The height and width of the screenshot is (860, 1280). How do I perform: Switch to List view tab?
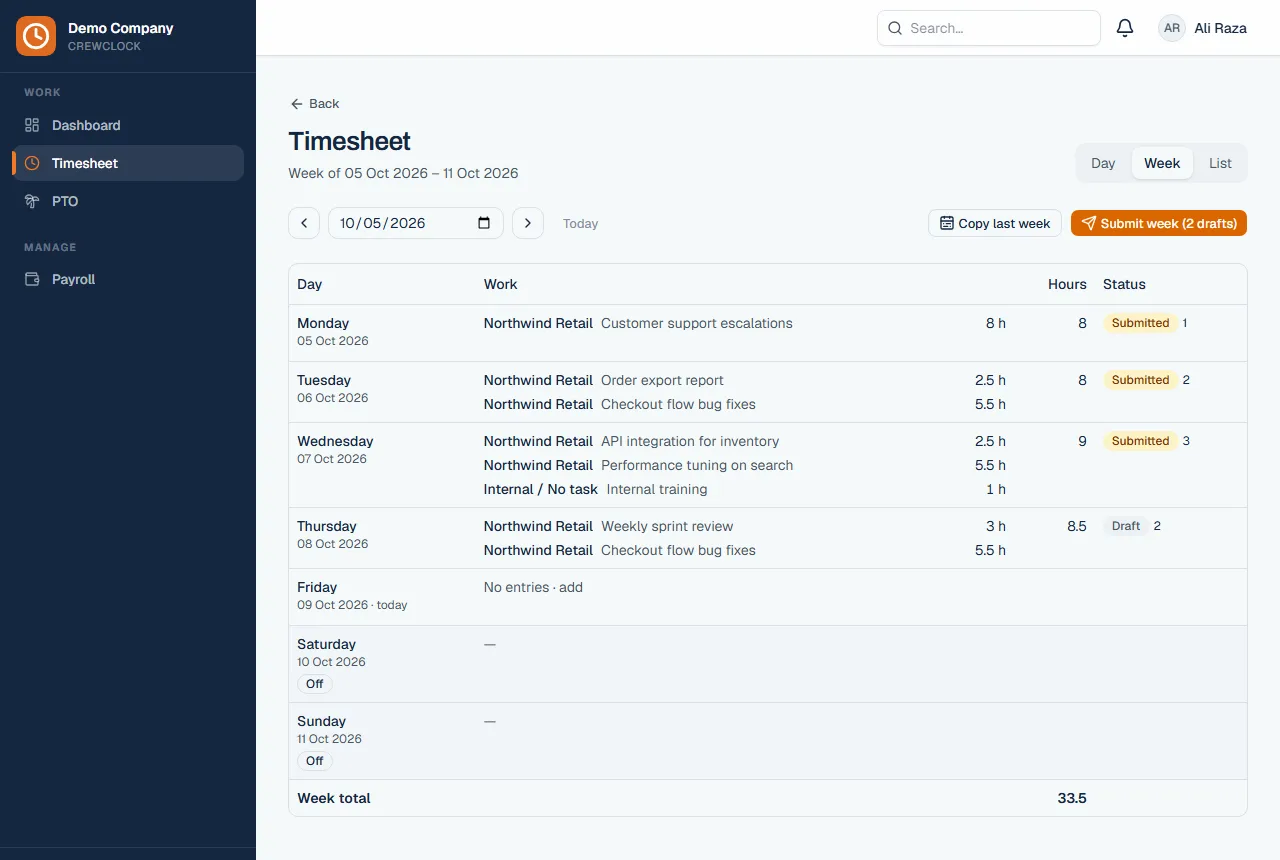point(1220,163)
